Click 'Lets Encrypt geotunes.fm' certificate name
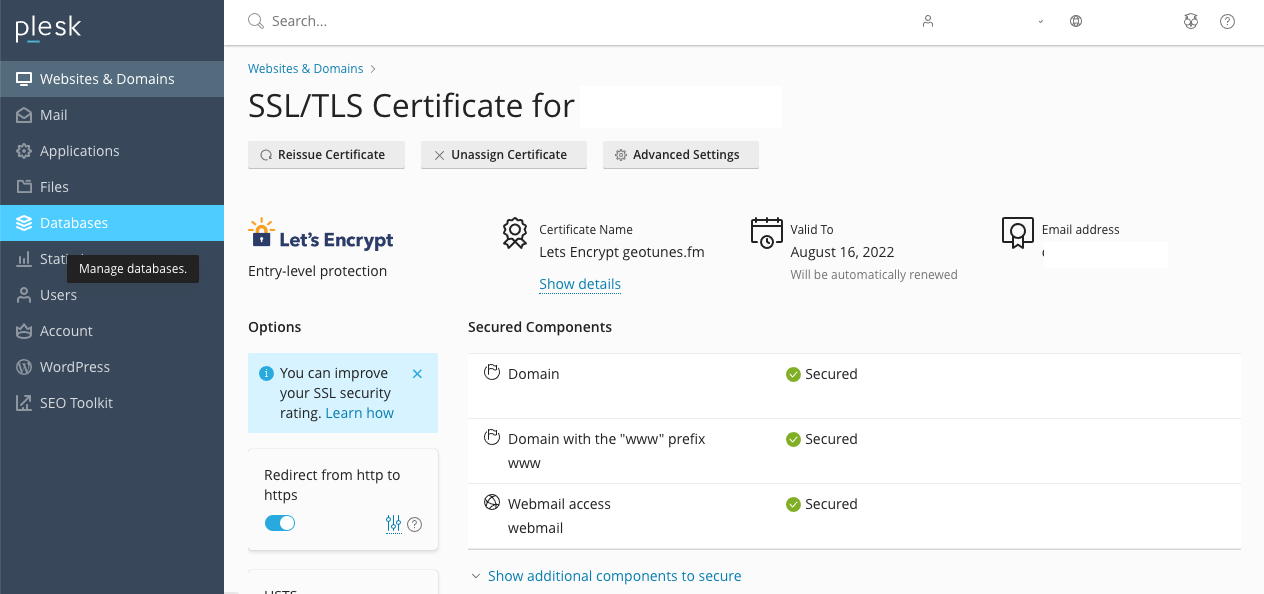This screenshot has width=1264, height=594. 622,252
